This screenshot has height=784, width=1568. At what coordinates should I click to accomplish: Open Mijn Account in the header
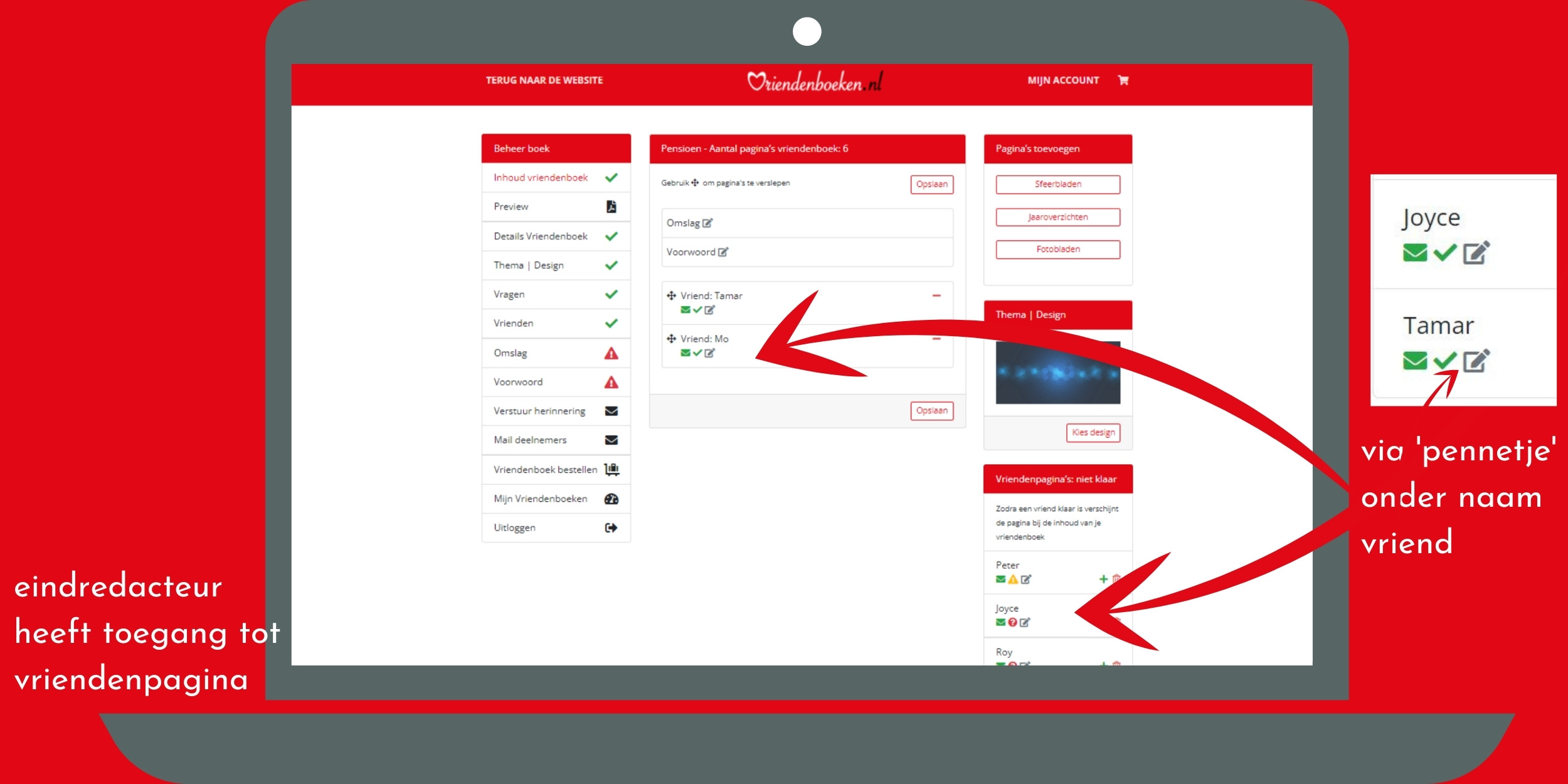(1063, 80)
